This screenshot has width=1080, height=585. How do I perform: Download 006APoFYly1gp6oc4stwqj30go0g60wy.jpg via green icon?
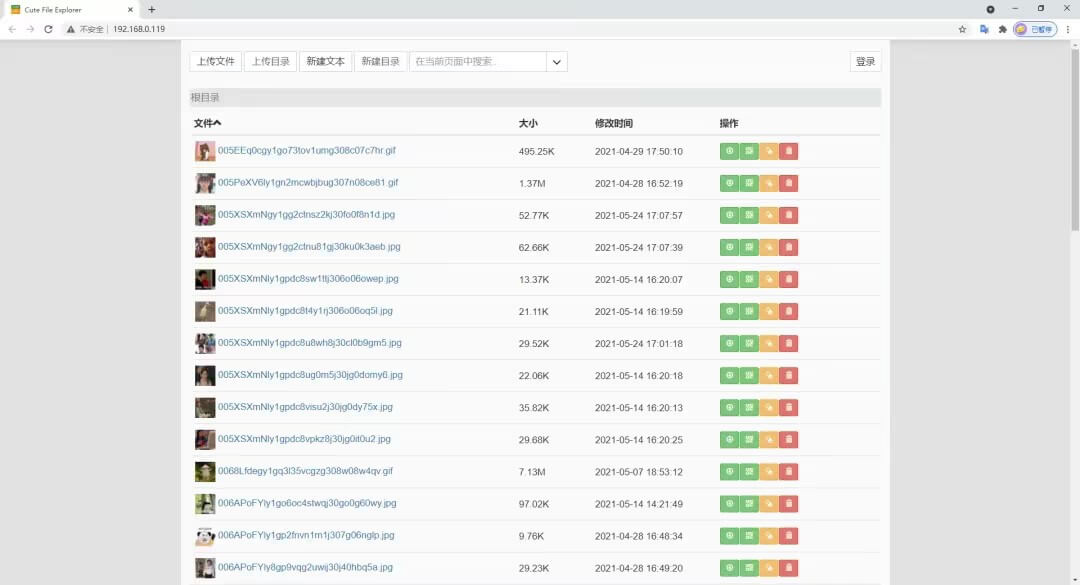[729, 503]
